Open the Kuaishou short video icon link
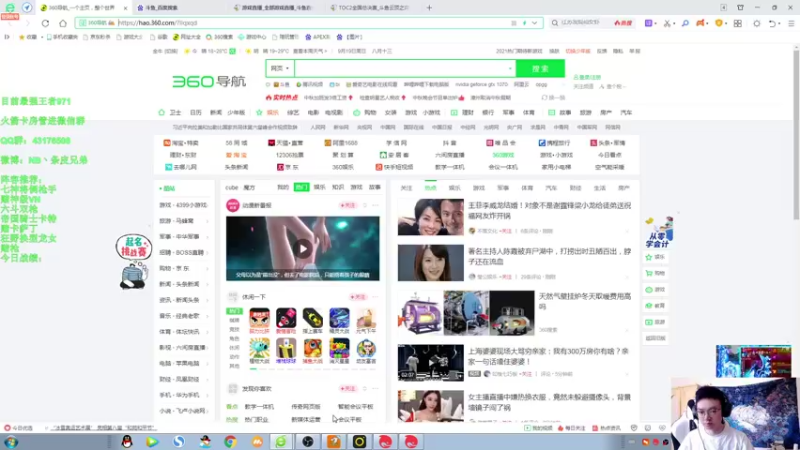Screen dimensions: 800x450 coord(379,167)
